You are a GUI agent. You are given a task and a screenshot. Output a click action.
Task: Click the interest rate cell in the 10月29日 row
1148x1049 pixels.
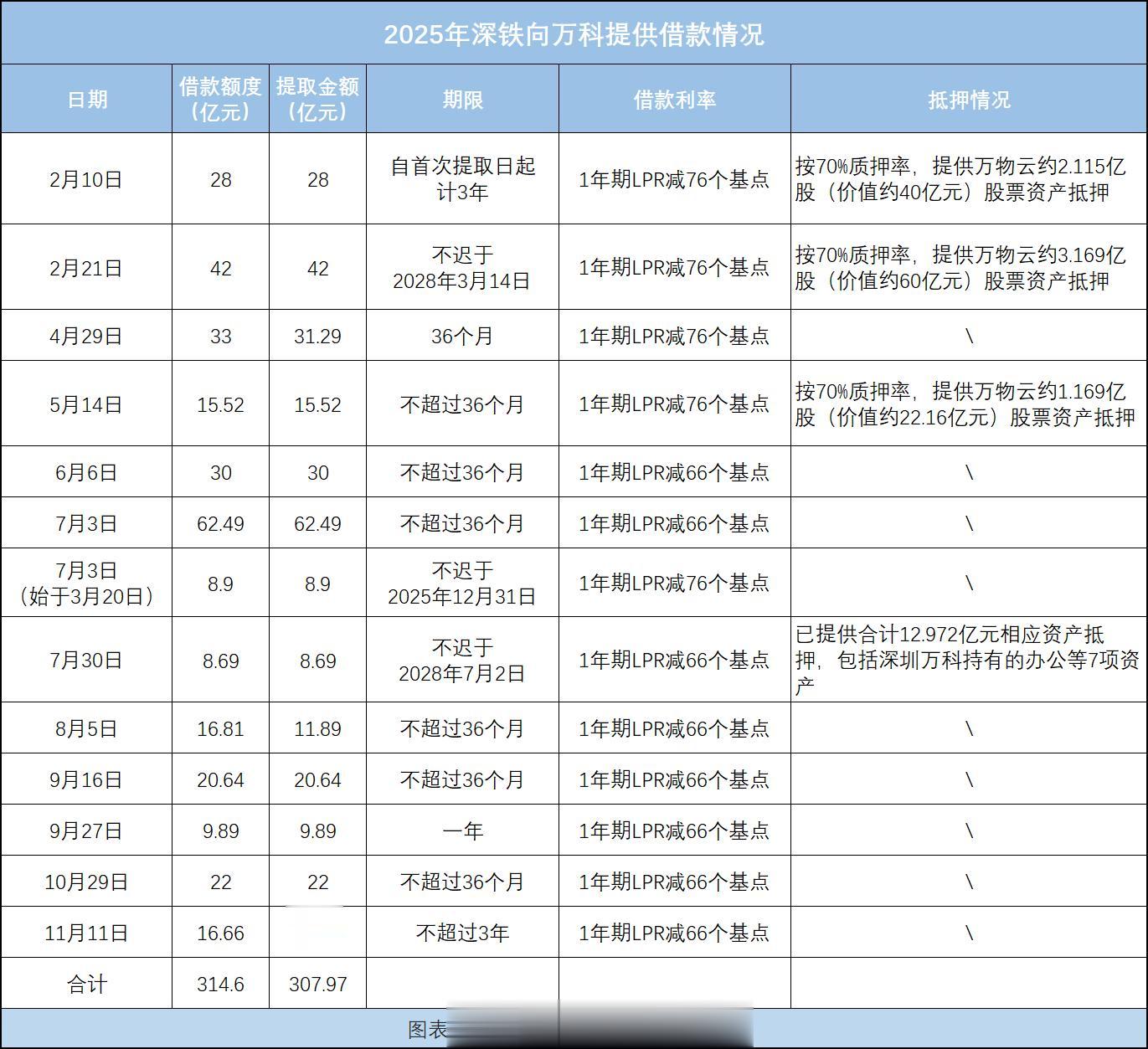(x=674, y=882)
